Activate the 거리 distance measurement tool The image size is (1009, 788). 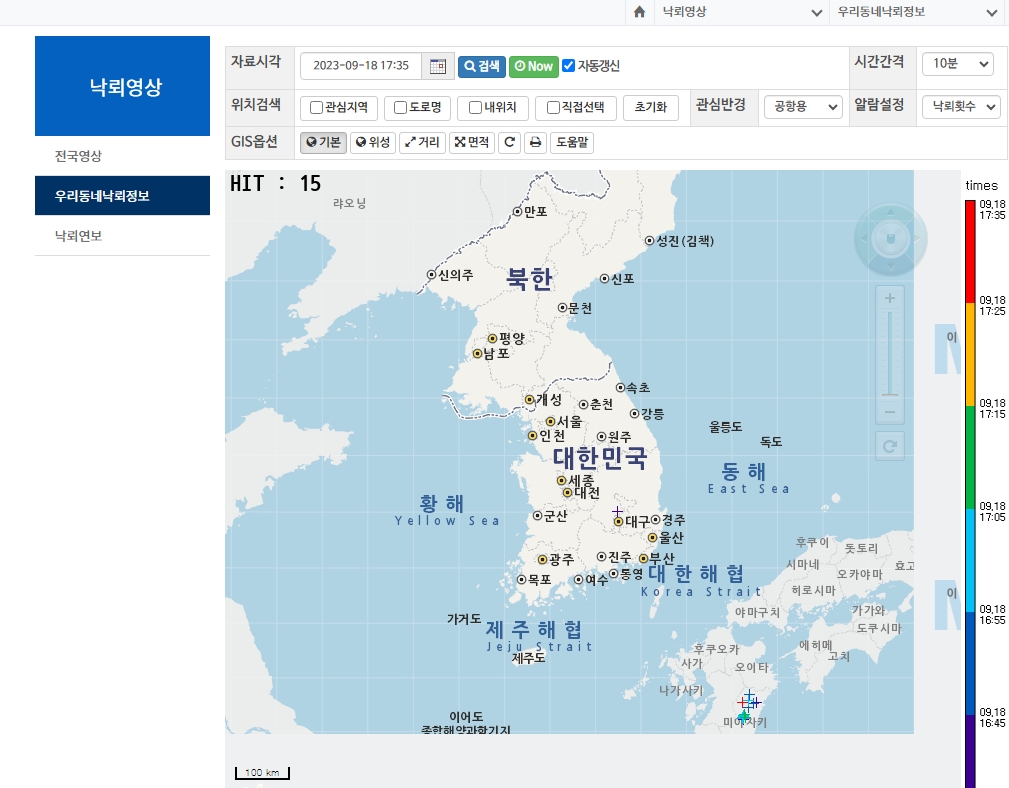click(423, 142)
